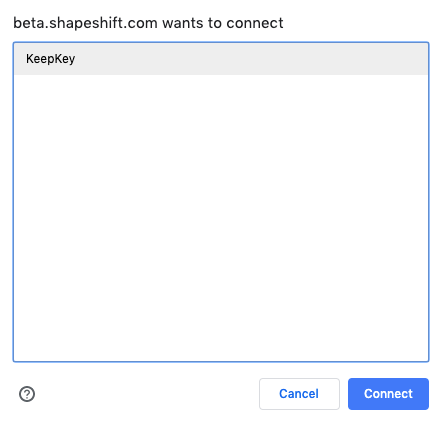Click the grey highlighted KeepKey row
The width and height of the screenshot is (441, 423).
coord(221,59)
